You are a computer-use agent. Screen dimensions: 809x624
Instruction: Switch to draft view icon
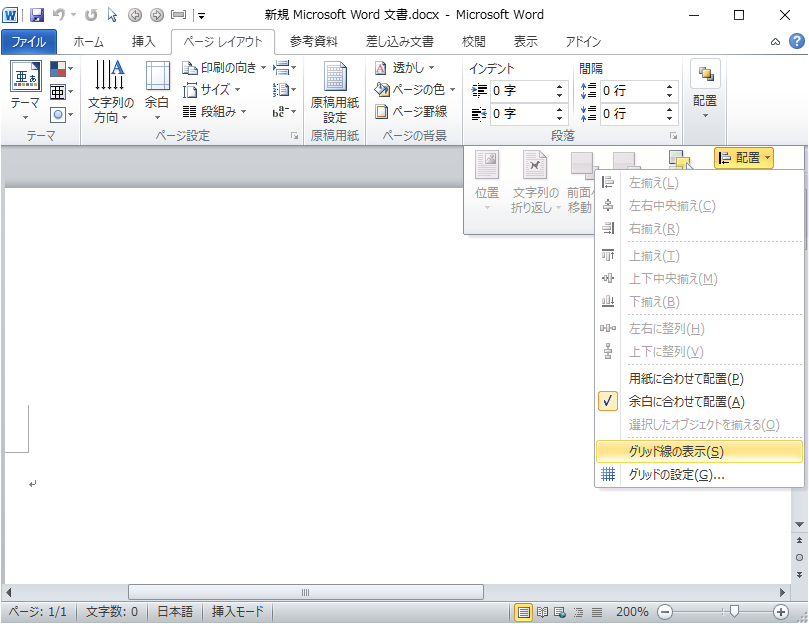(597, 612)
